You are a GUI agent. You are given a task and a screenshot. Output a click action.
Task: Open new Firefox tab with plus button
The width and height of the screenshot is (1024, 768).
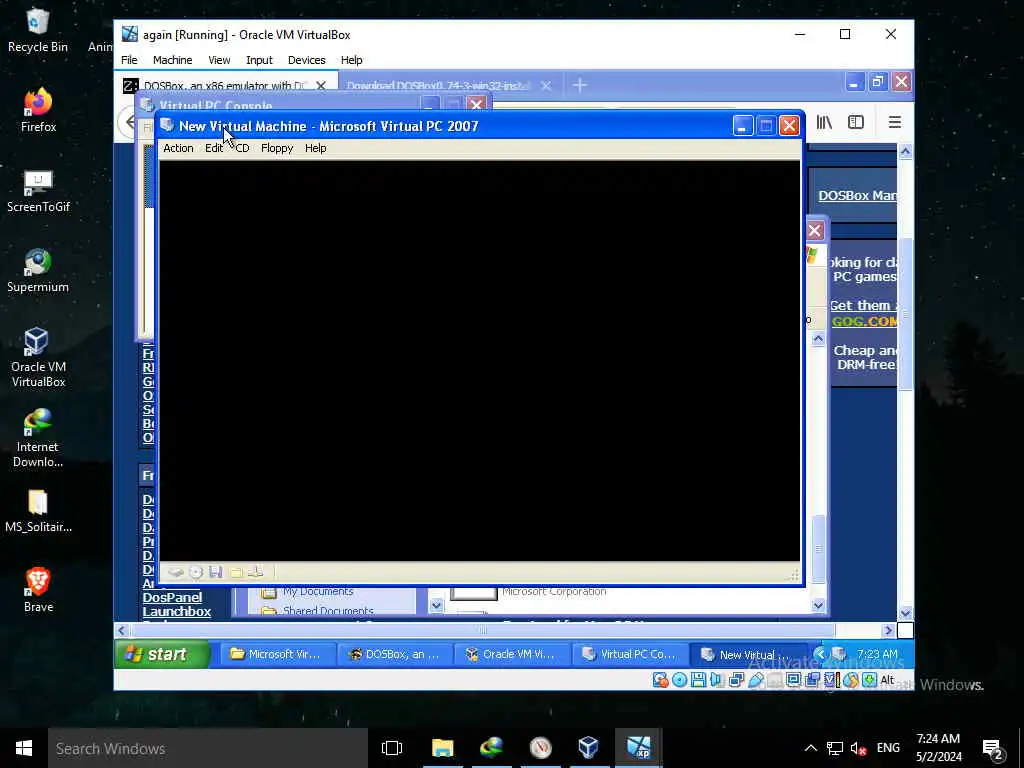580,86
